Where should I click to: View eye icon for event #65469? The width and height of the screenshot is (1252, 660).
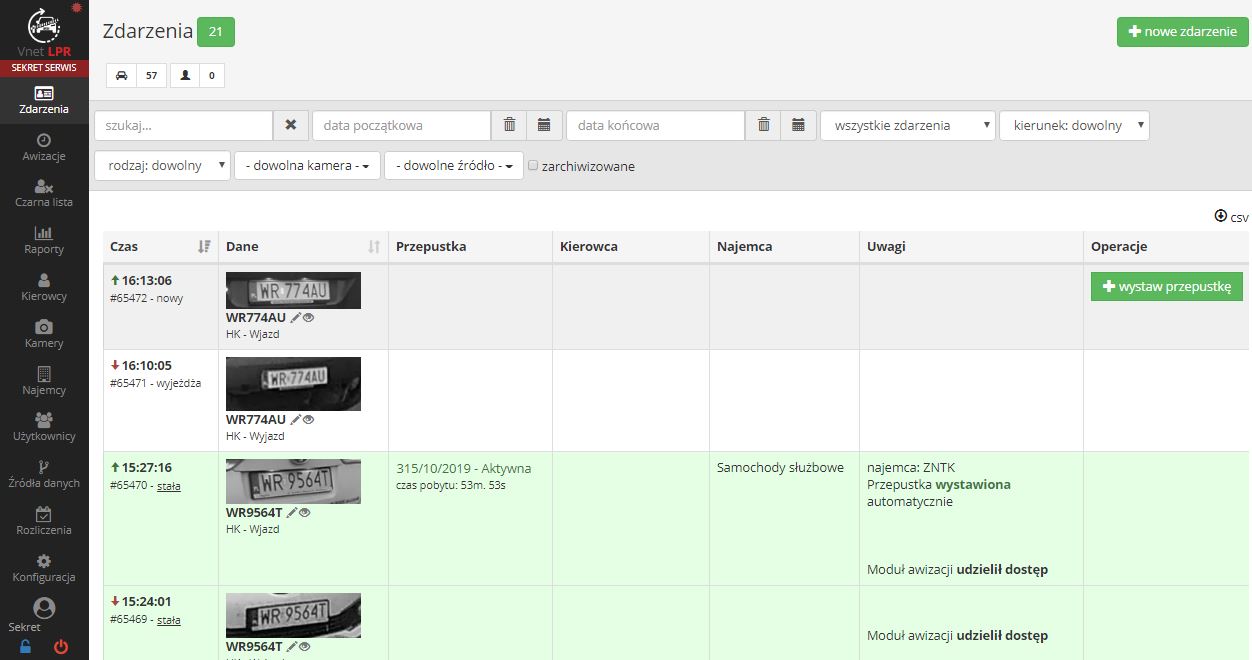coord(304,646)
